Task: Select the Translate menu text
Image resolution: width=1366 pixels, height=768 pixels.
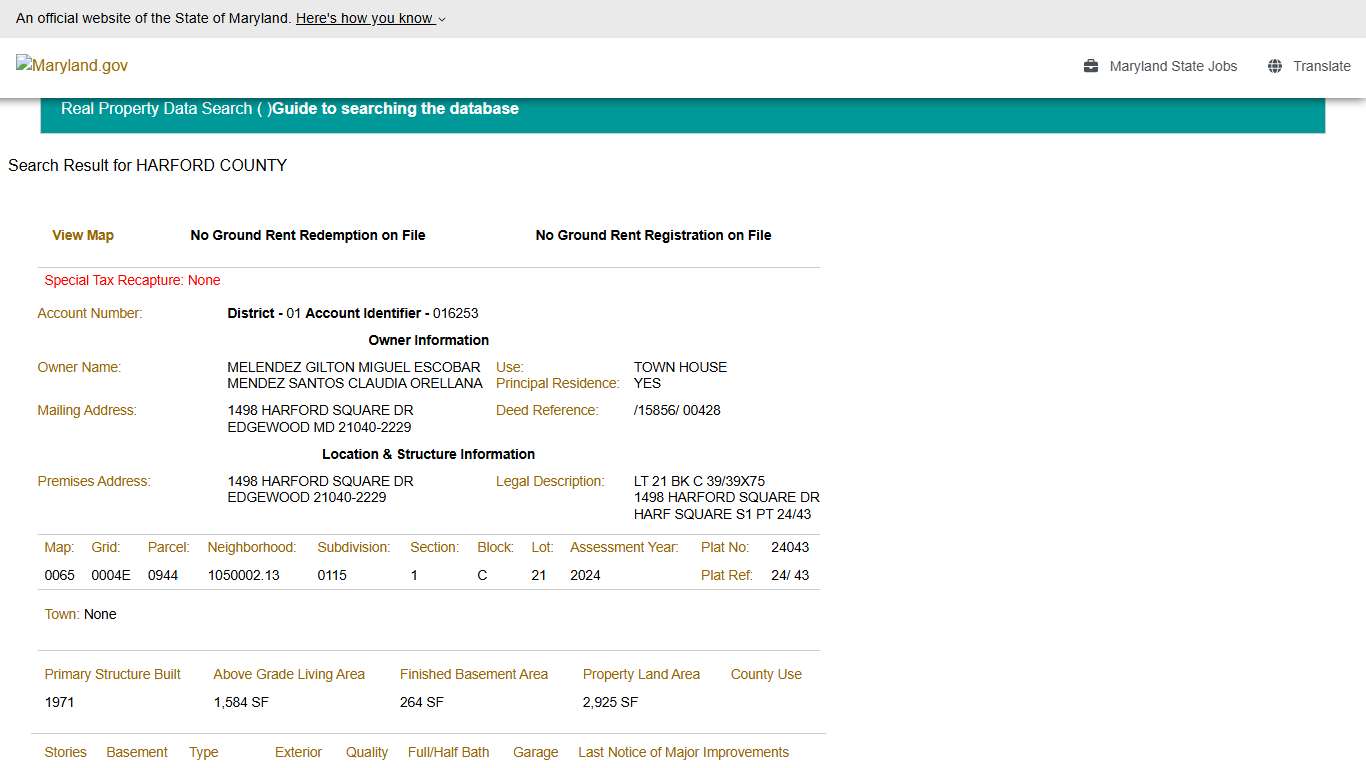Action: (1321, 66)
